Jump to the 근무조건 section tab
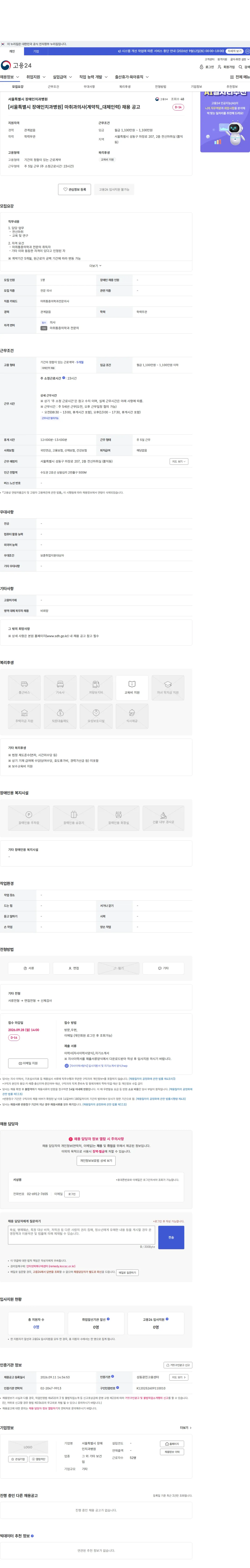The width and height of the screenshot is (250, 1568). coord(53,86)
